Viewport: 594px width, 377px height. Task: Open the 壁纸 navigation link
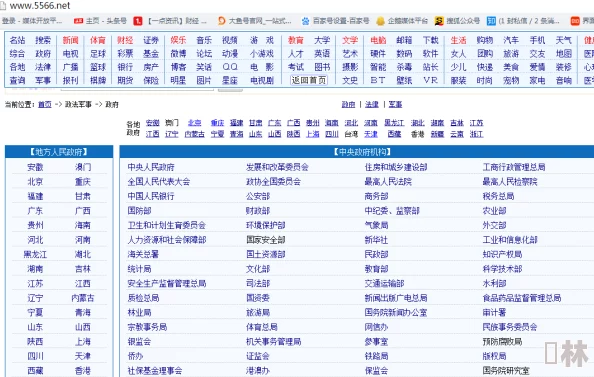tap(404, 80)
